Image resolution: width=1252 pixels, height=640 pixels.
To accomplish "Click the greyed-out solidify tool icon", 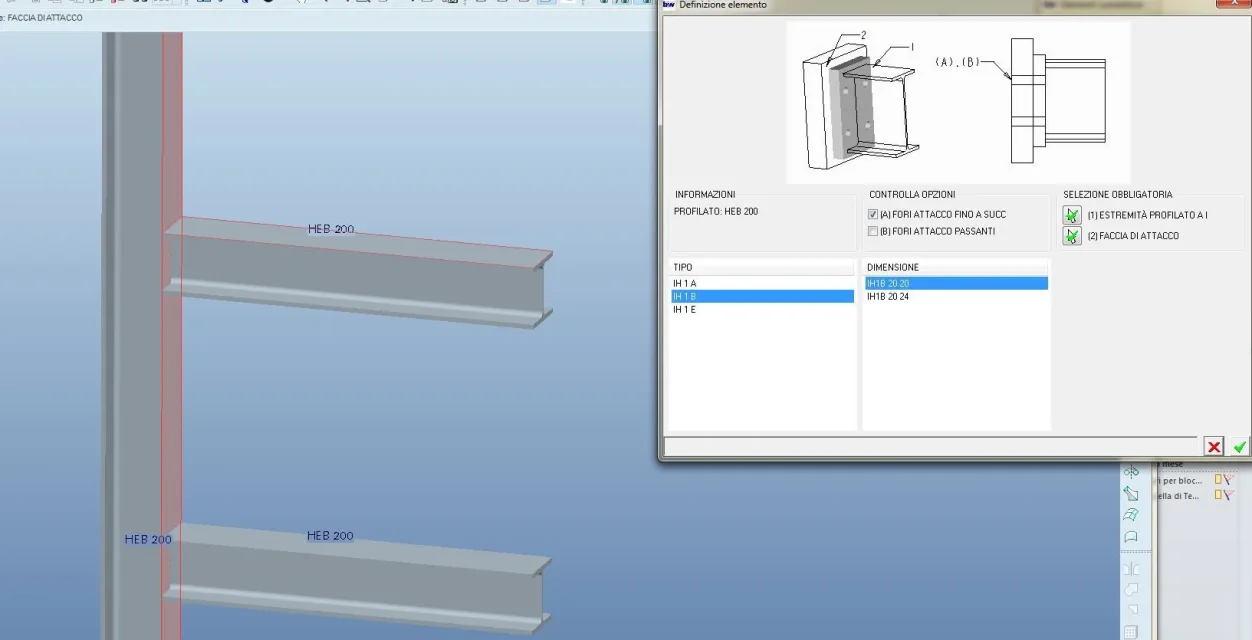I will point(1131,589).
